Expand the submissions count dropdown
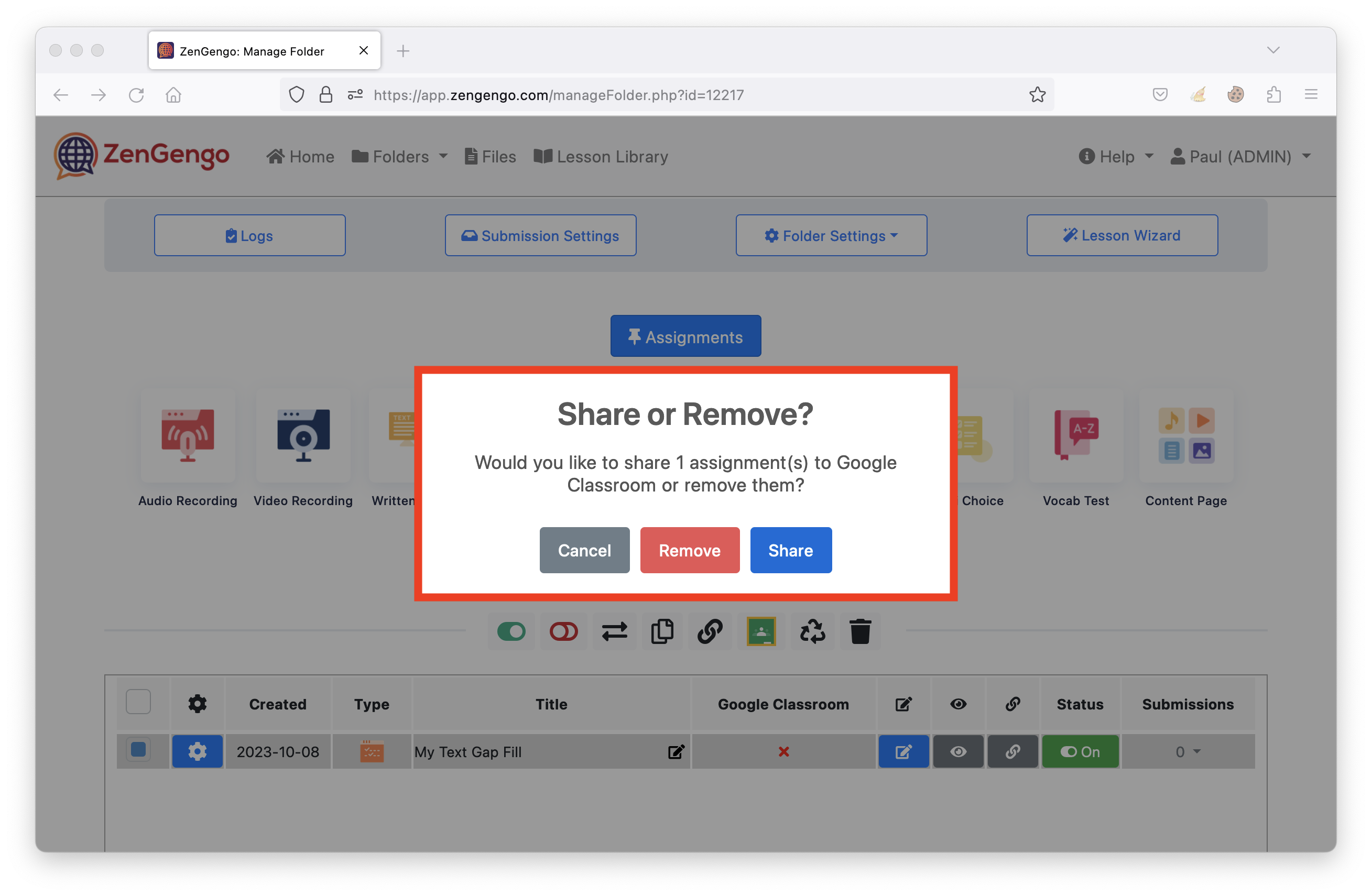This screenshot has width=1372, height=896. (1188, 751)
